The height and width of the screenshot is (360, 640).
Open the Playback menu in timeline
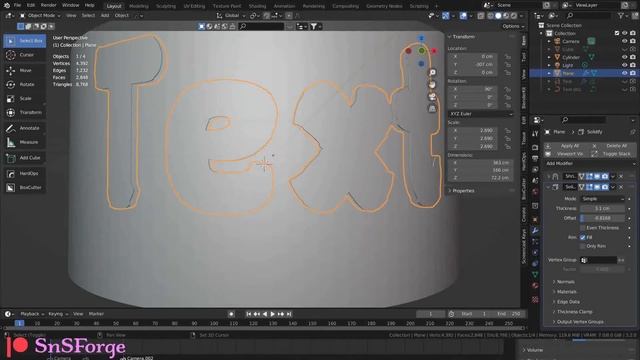(32, 314)
